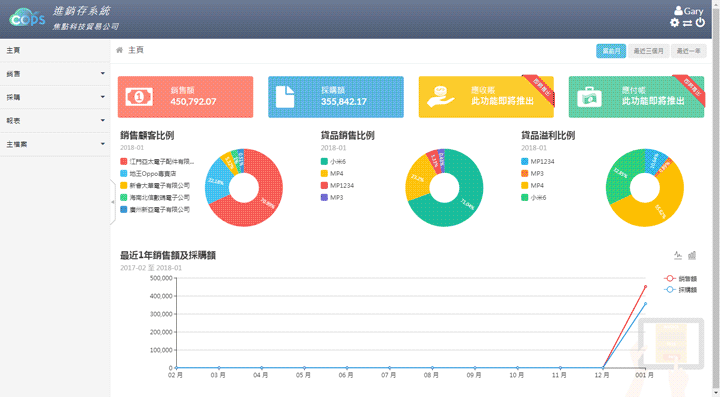Viewport: 720px width, 397px height.
Task: Toggle 小米6 legend in 貨品銷售比例
Action: 333,162
